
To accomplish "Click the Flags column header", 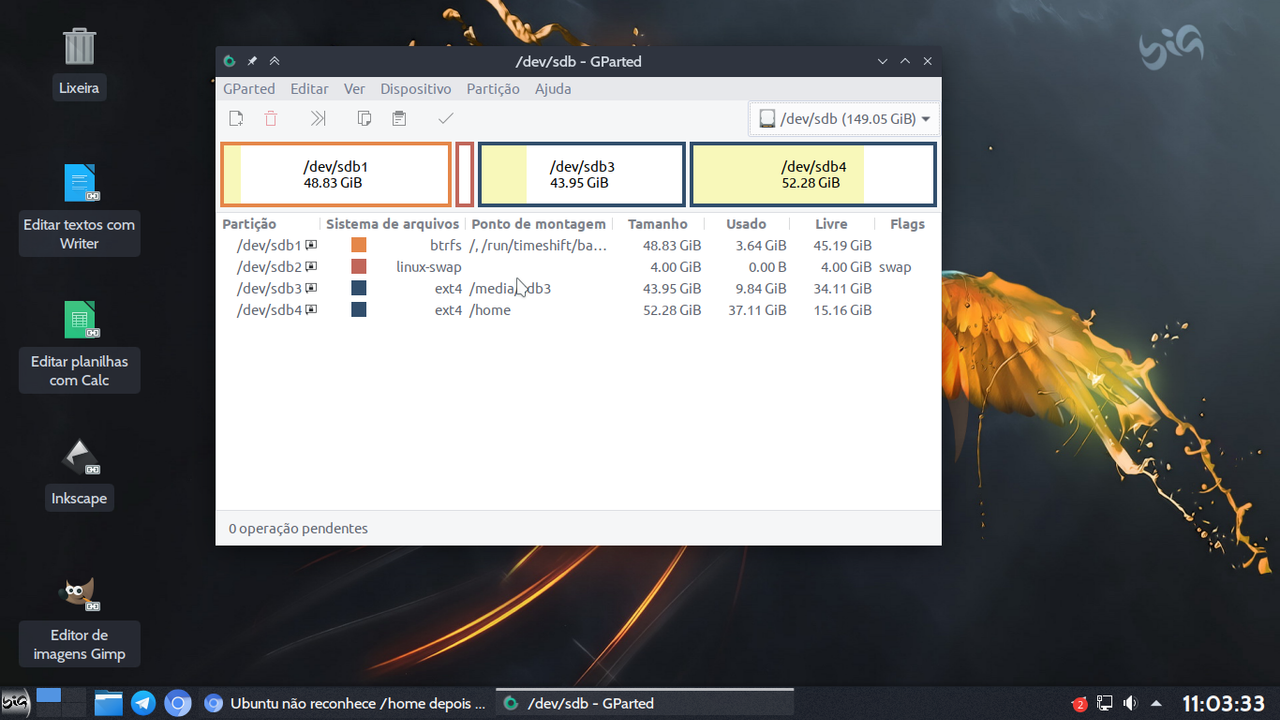I will pos(907,224).
